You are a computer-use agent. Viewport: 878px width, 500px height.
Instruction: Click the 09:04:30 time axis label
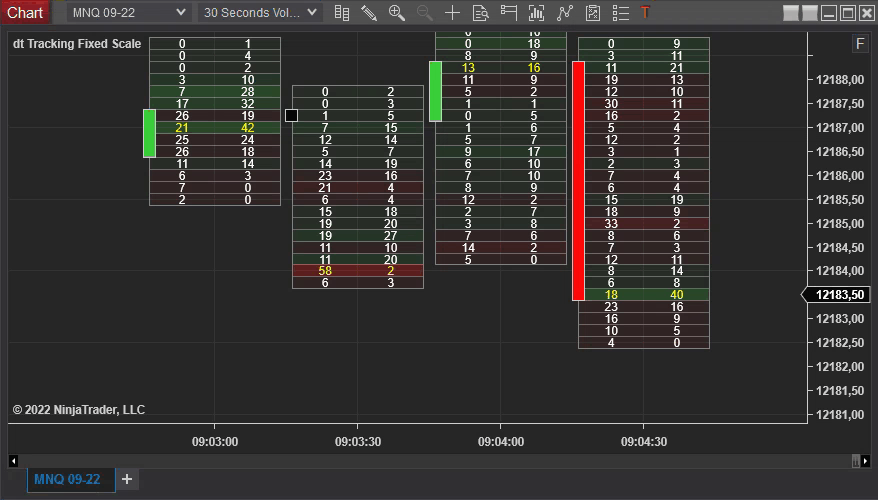tap(644, 442)
